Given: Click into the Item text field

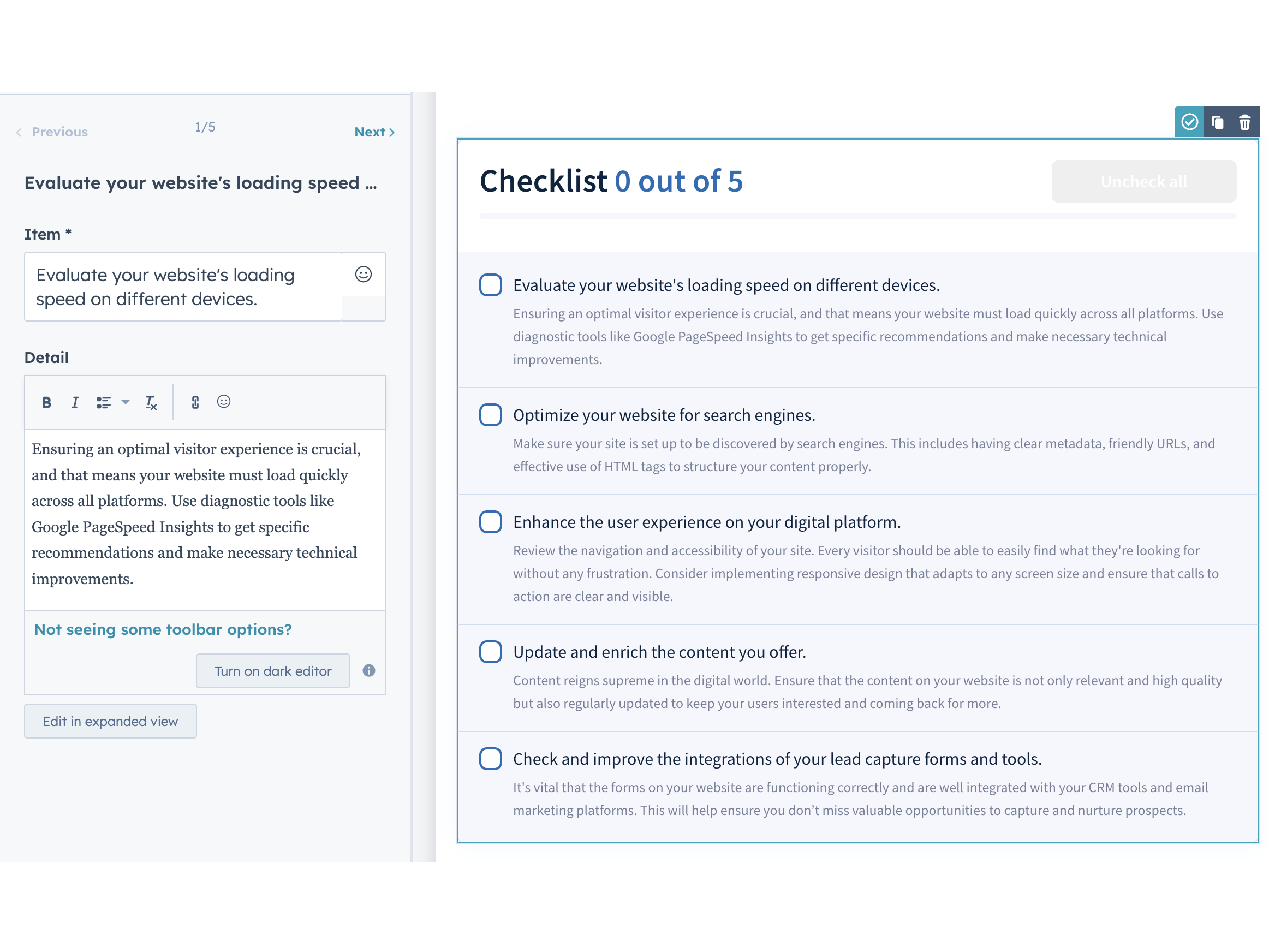Looking at the screenshot, I should click(x=183, y=287).
